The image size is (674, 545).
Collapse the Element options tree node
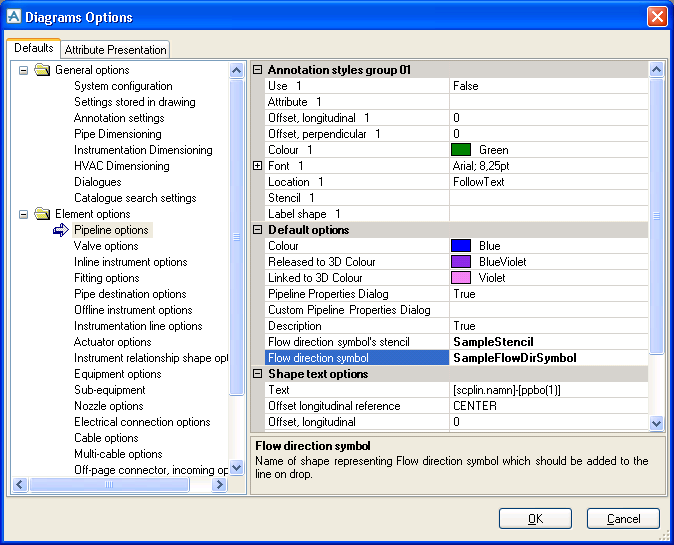tap(23, 214)
